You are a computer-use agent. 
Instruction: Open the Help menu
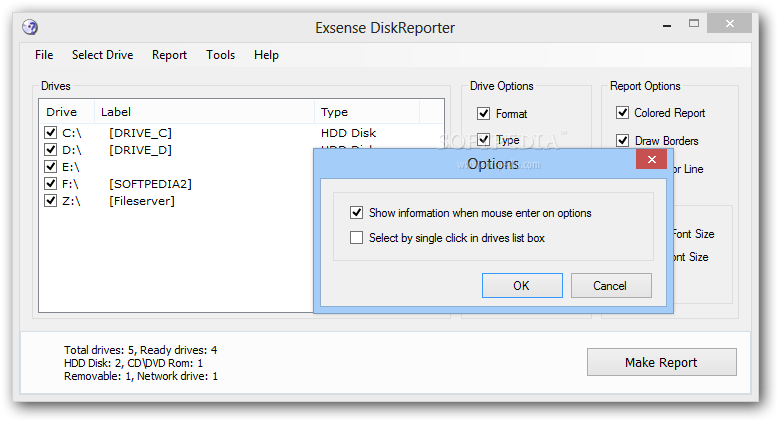coord(266,55)
